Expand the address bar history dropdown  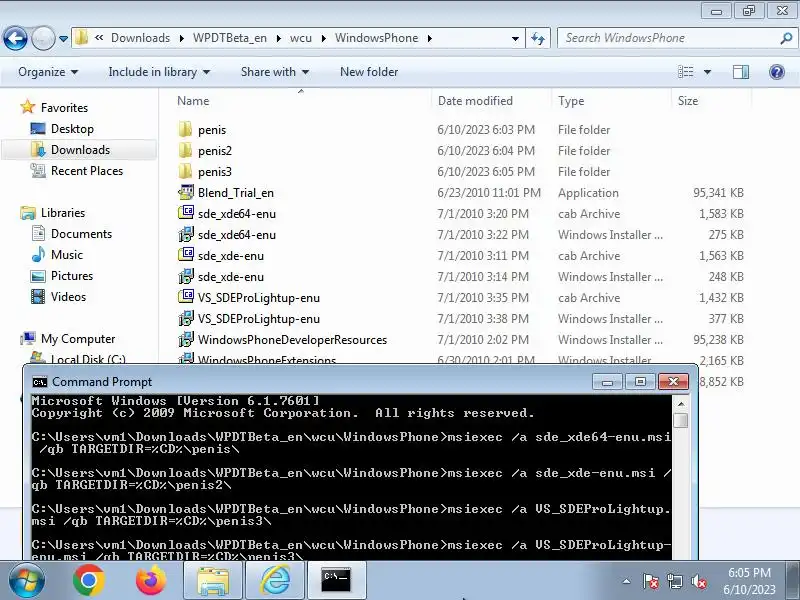[x=515, y=39]
